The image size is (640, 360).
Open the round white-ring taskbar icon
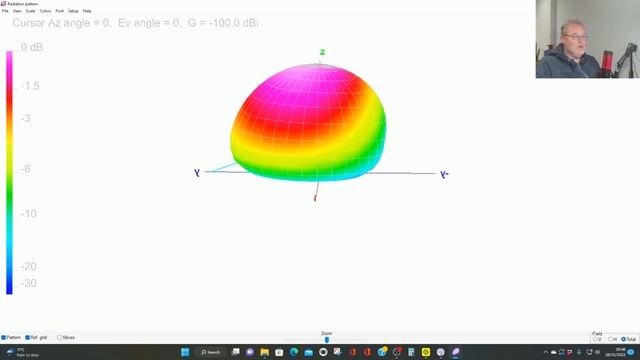tap(323, 352)
